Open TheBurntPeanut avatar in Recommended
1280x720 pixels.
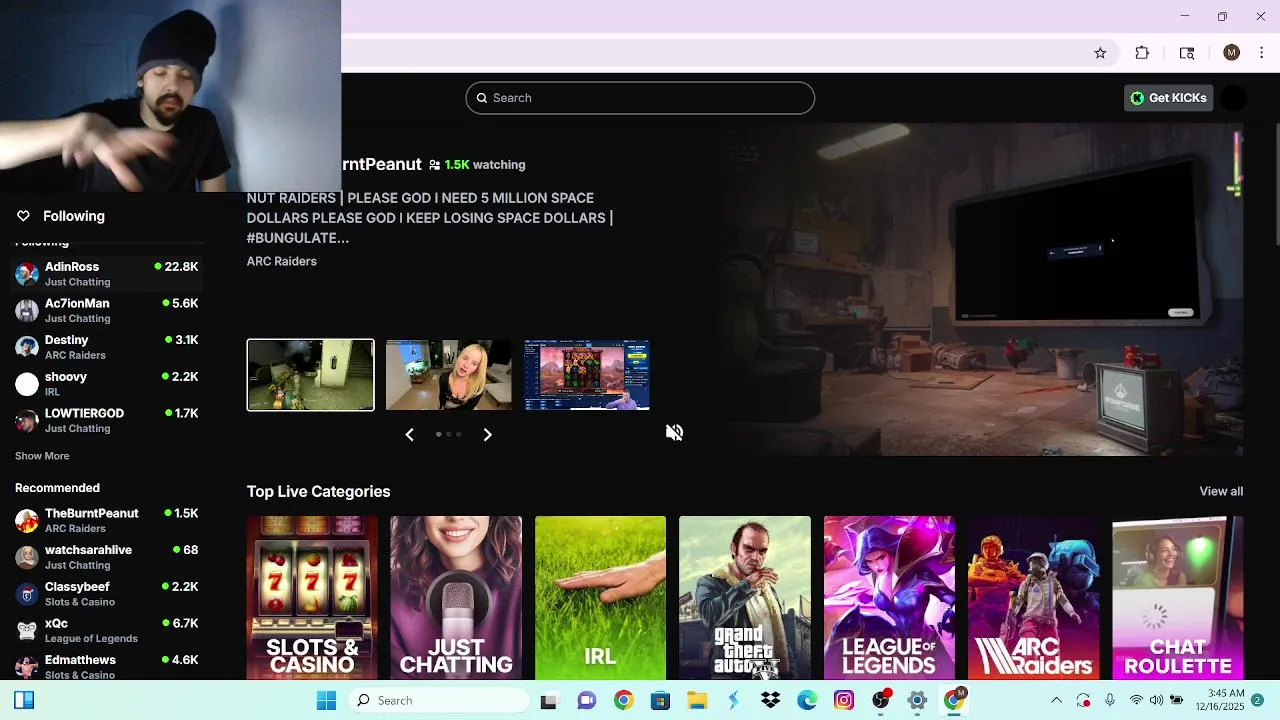tap(27, 520)
